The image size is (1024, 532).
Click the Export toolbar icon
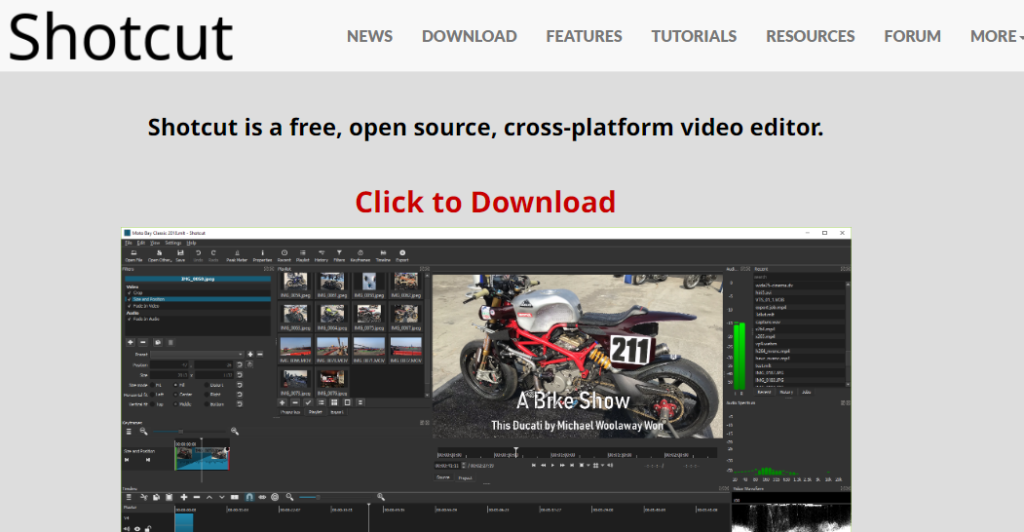click(402, 255)
